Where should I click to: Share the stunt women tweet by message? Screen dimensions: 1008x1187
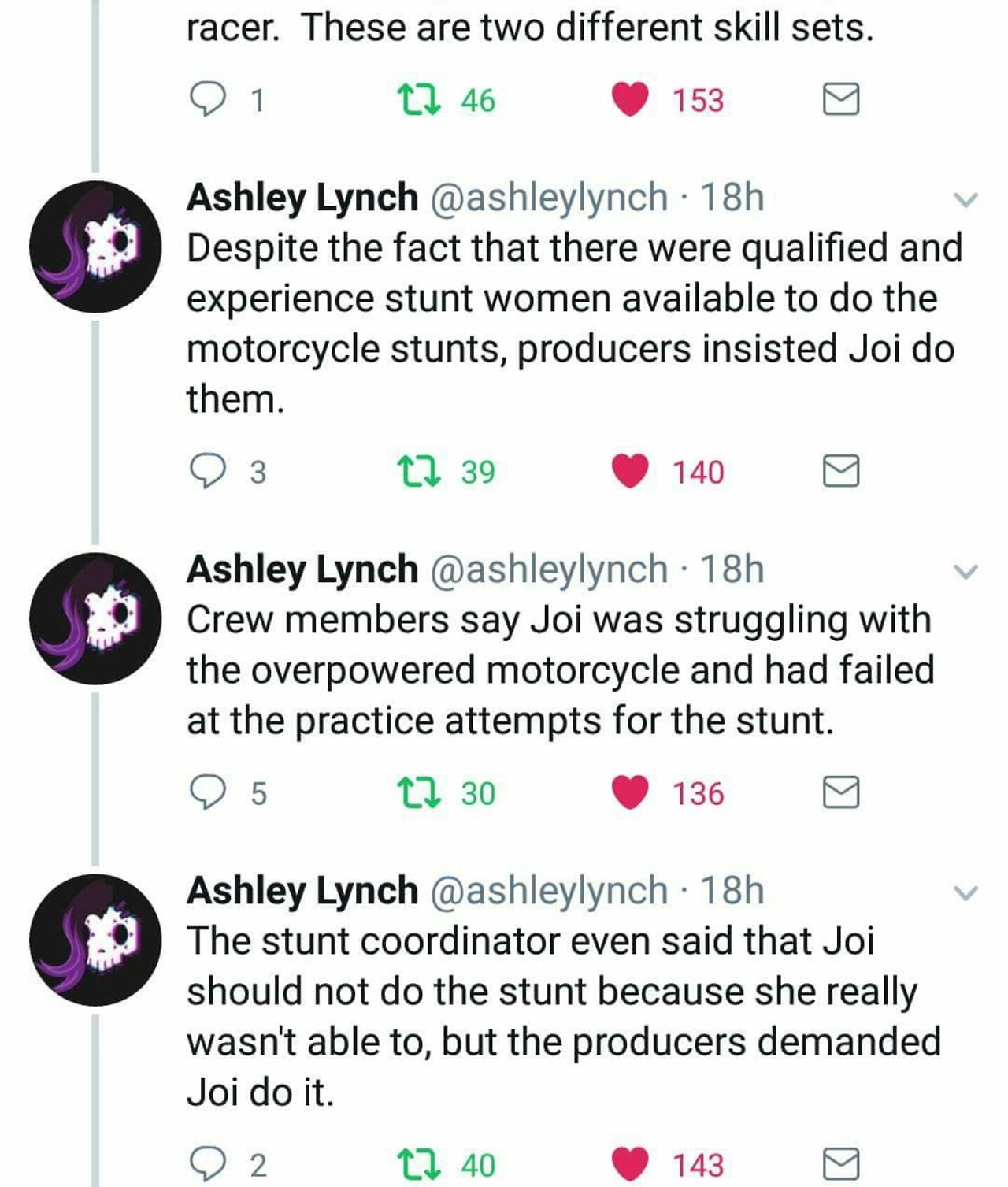[x=840, y=472]
